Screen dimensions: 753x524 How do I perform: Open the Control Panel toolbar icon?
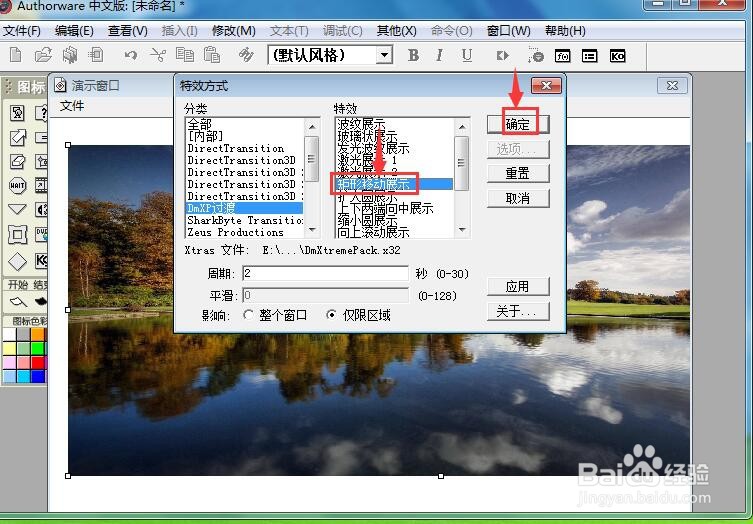pos(535,55)
